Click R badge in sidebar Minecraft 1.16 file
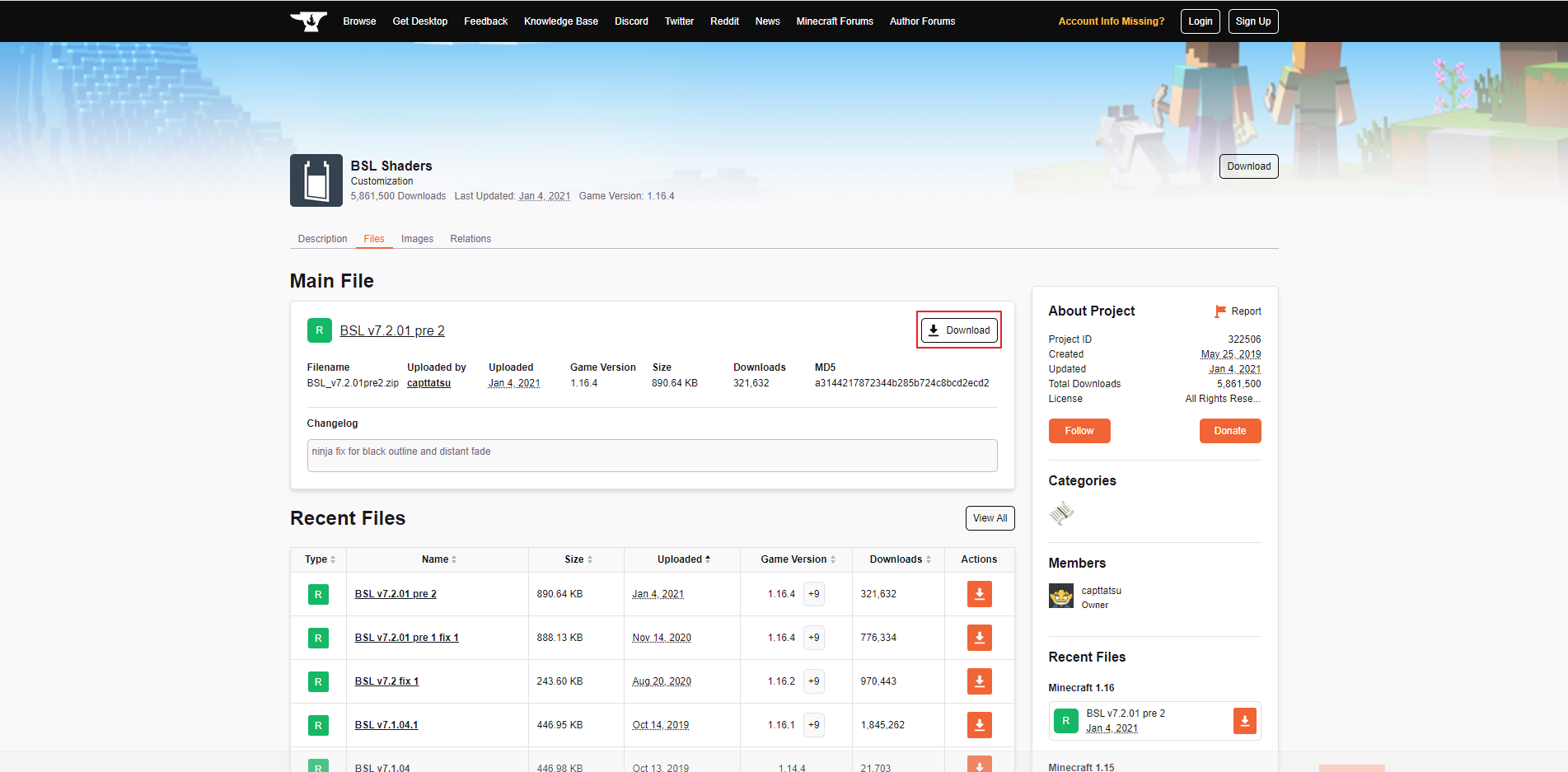 (1066, 721)
